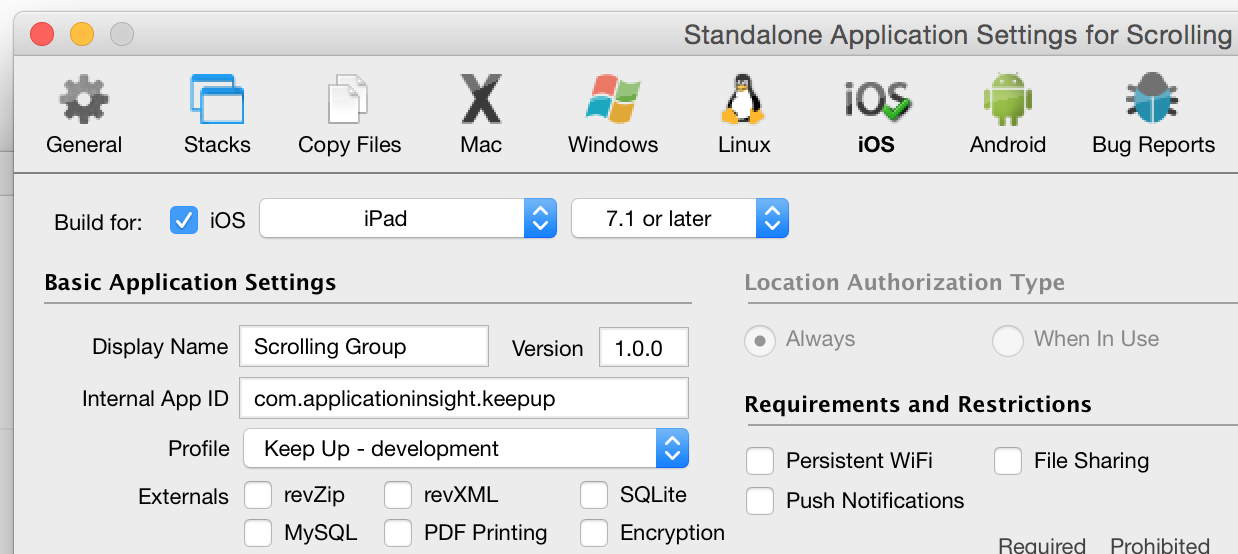Enable the revZip external checkbox

click(x=258, y=495)
